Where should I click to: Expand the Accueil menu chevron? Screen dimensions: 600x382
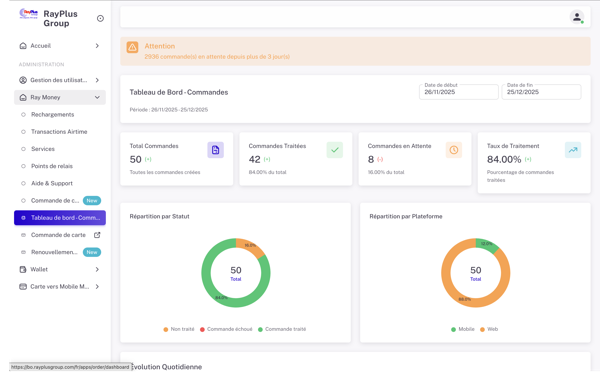tap(97, 46)
